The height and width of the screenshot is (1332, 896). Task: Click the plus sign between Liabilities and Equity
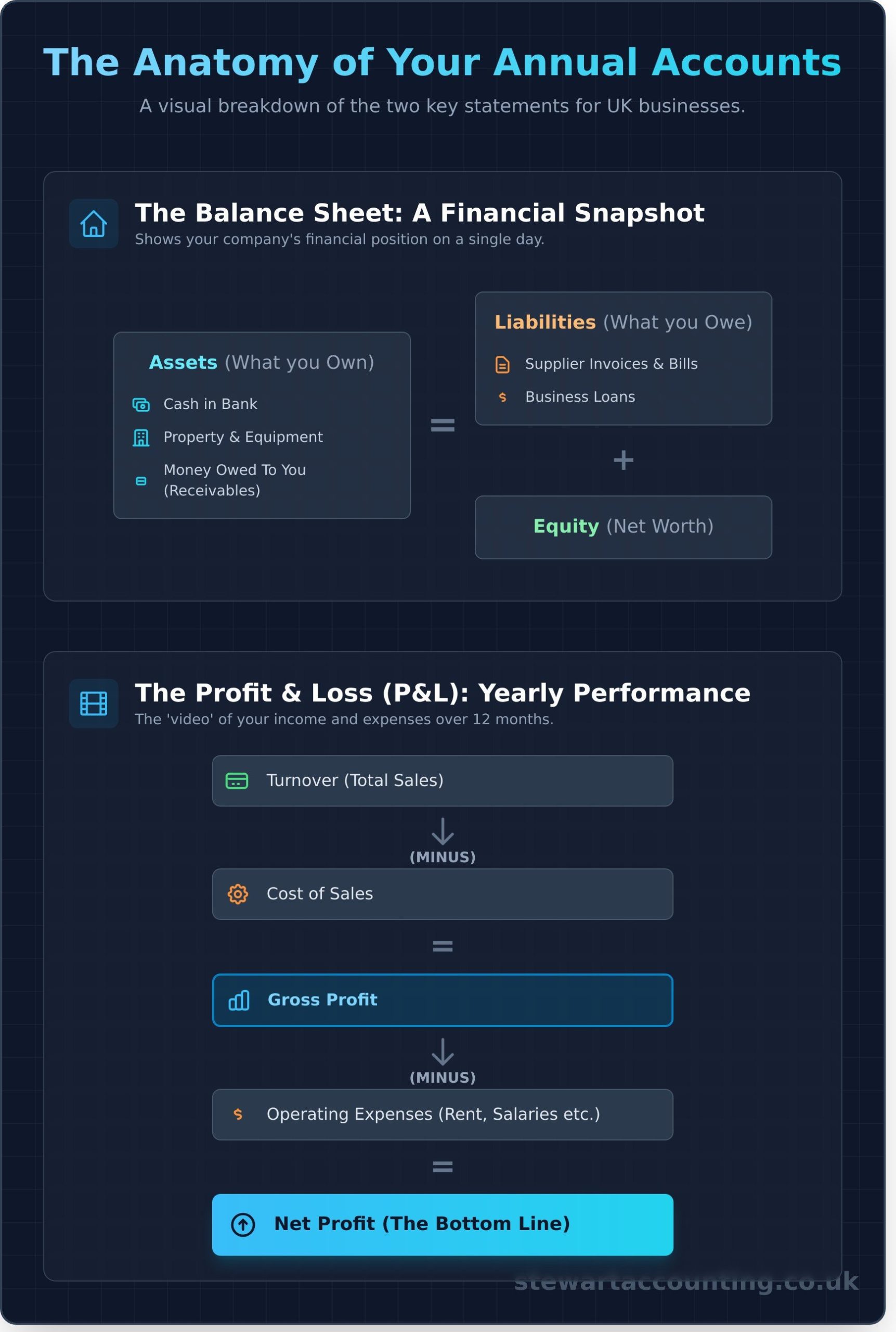pyautogui.click(x=624, y=460)
